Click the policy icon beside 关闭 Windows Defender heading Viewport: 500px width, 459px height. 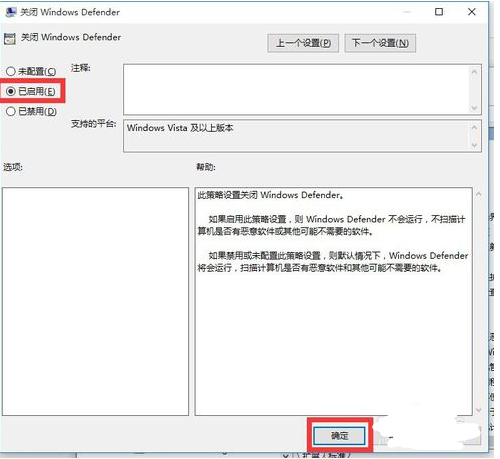pyautogui.click(x=10, y=39)
